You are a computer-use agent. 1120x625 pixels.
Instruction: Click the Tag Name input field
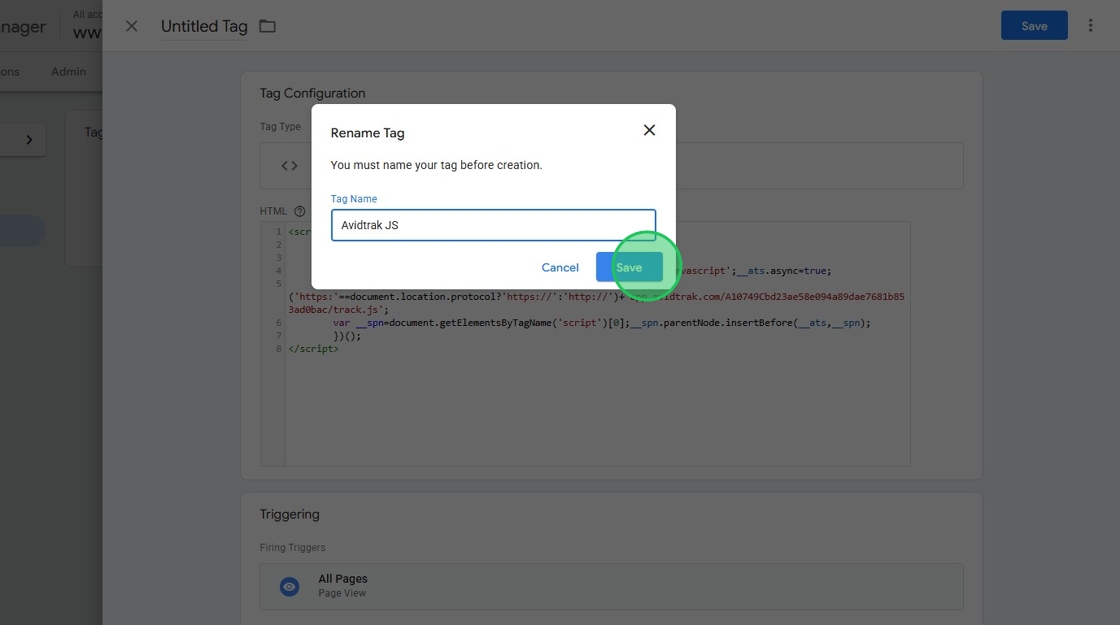[493, 225]
